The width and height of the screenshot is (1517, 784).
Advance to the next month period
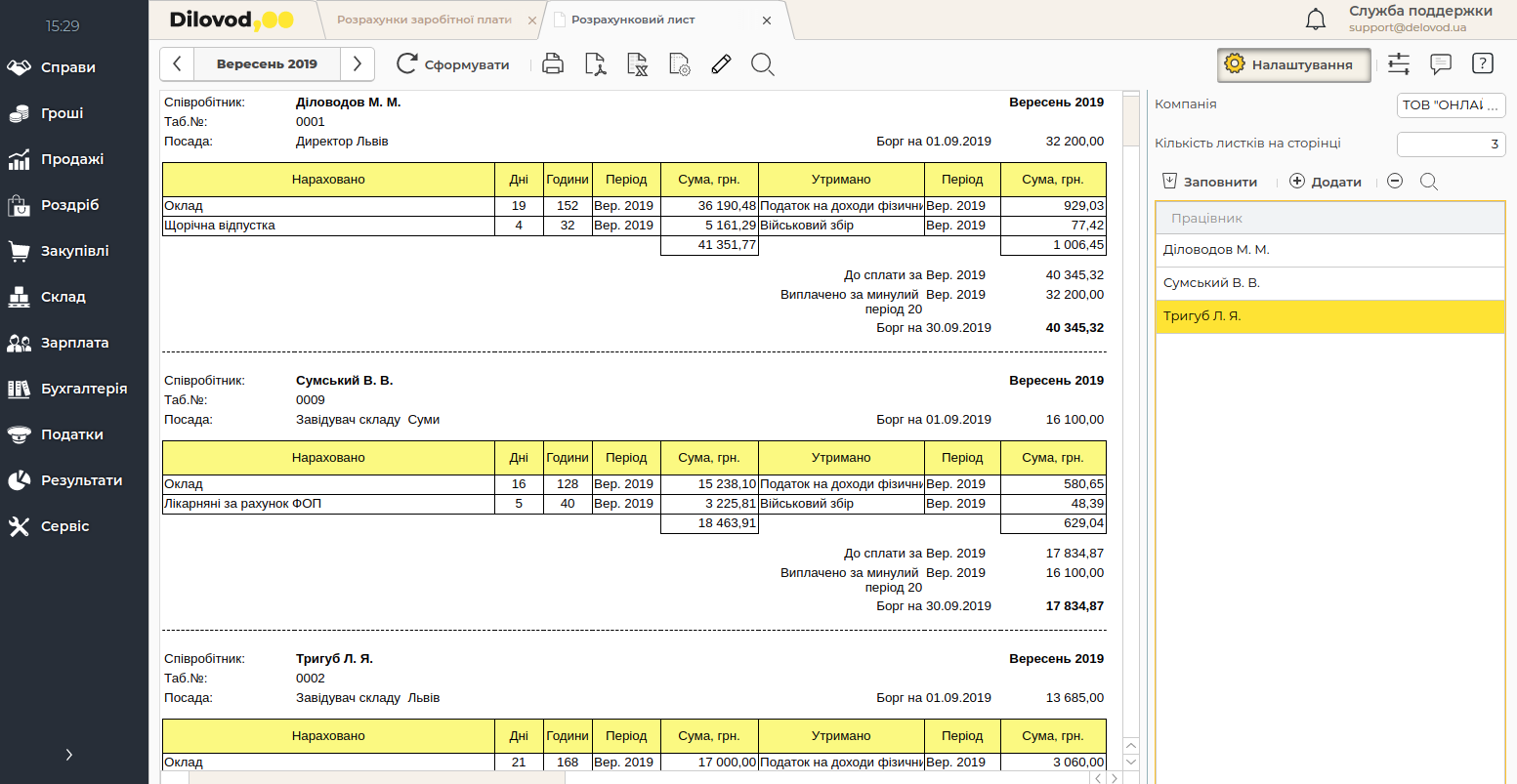point(358,64)
